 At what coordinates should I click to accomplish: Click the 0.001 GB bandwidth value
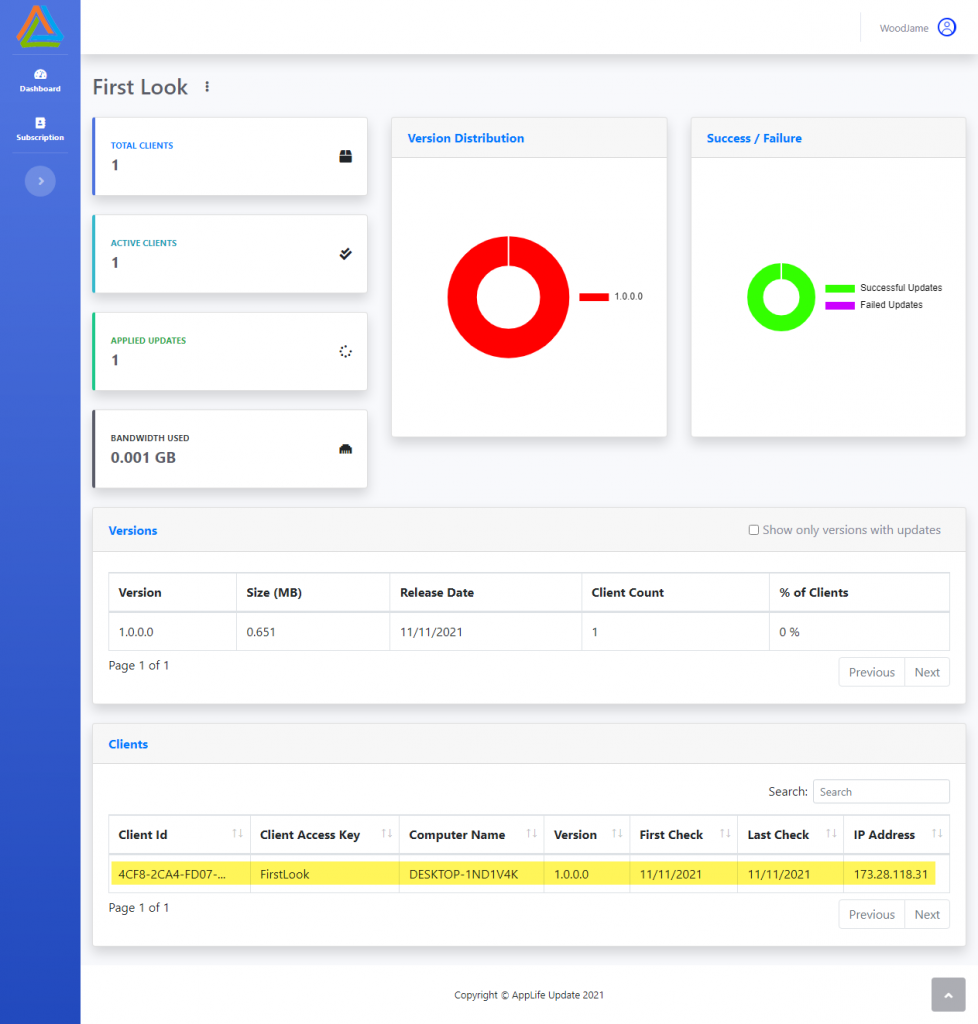pos(143,457)
